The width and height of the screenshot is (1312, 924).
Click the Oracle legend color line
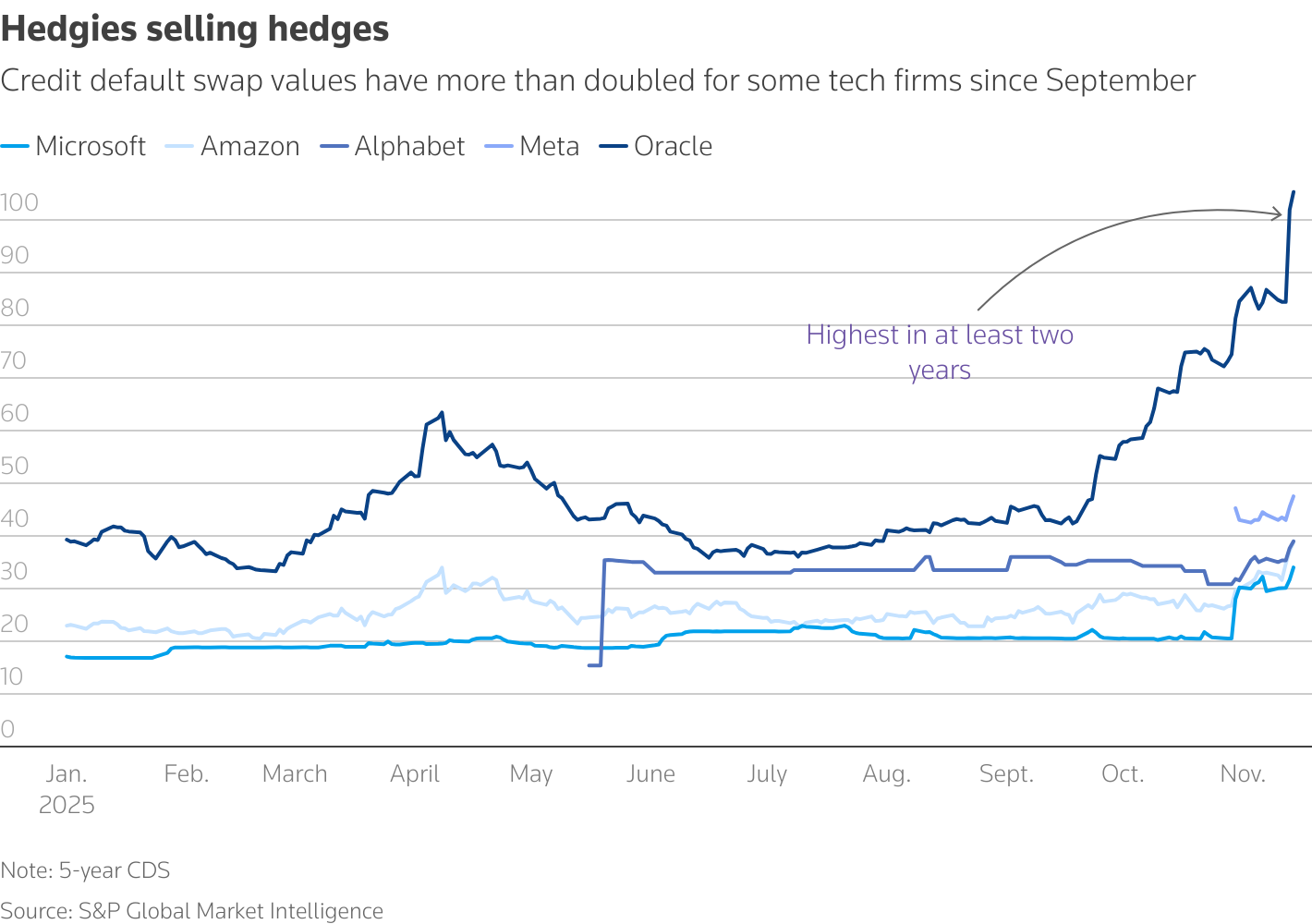click(613, 146)
